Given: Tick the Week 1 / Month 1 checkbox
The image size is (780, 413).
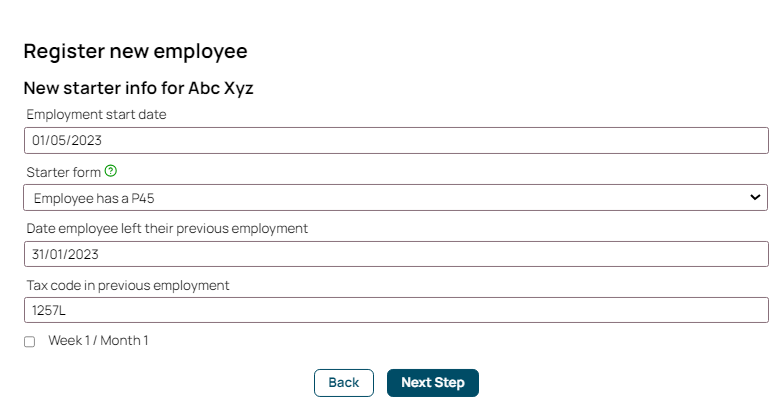Looking at the screenshot, I should tap(29, 341).
